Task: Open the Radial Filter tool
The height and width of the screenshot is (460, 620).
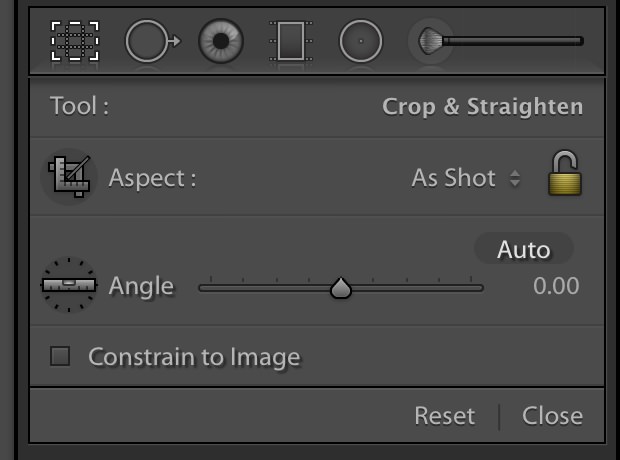Action: click(x=361, y=41)
